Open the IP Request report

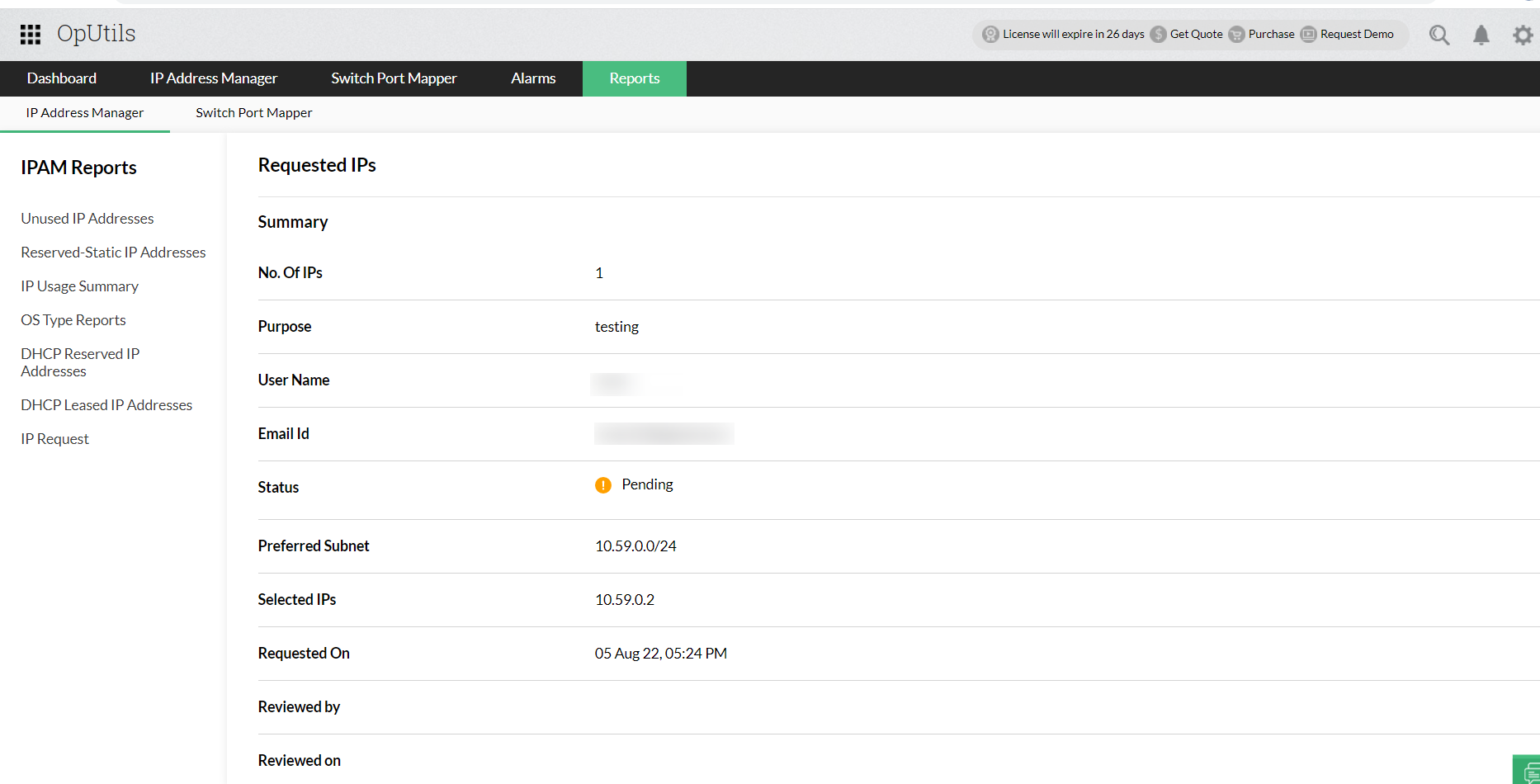pyautogui.click(x=54, y=439)
